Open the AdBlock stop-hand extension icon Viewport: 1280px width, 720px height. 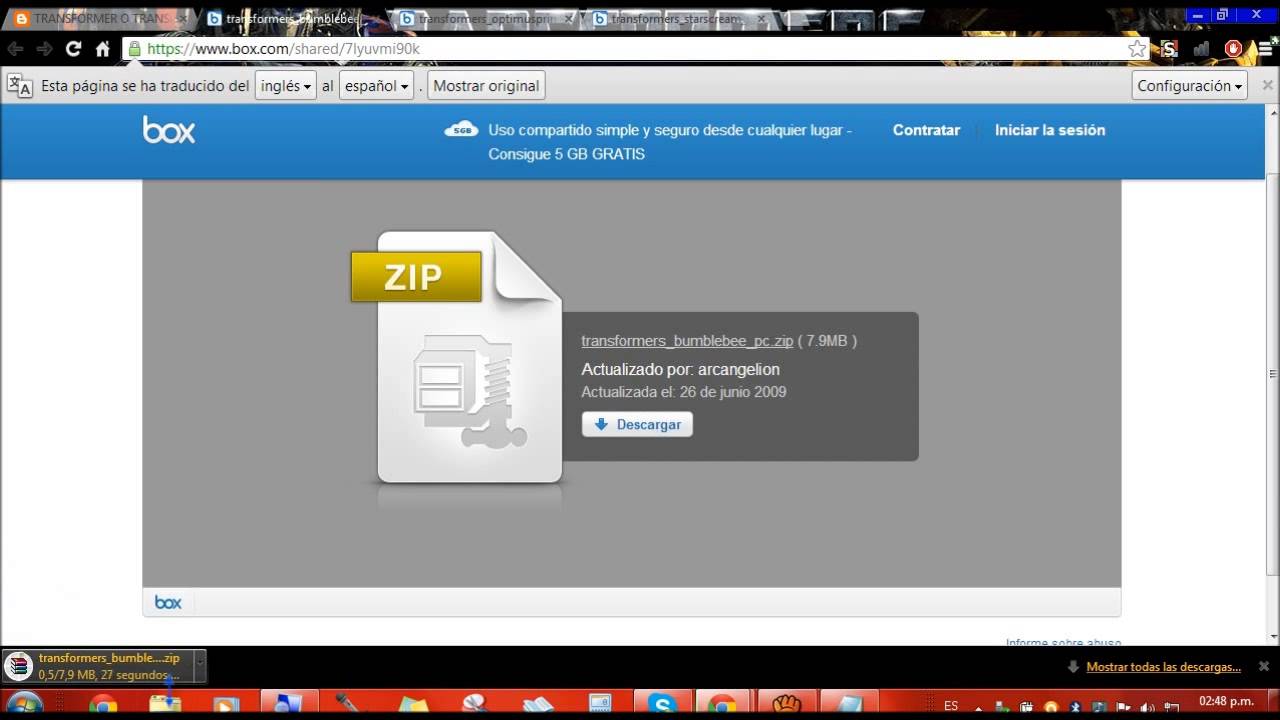[1234, 48]
